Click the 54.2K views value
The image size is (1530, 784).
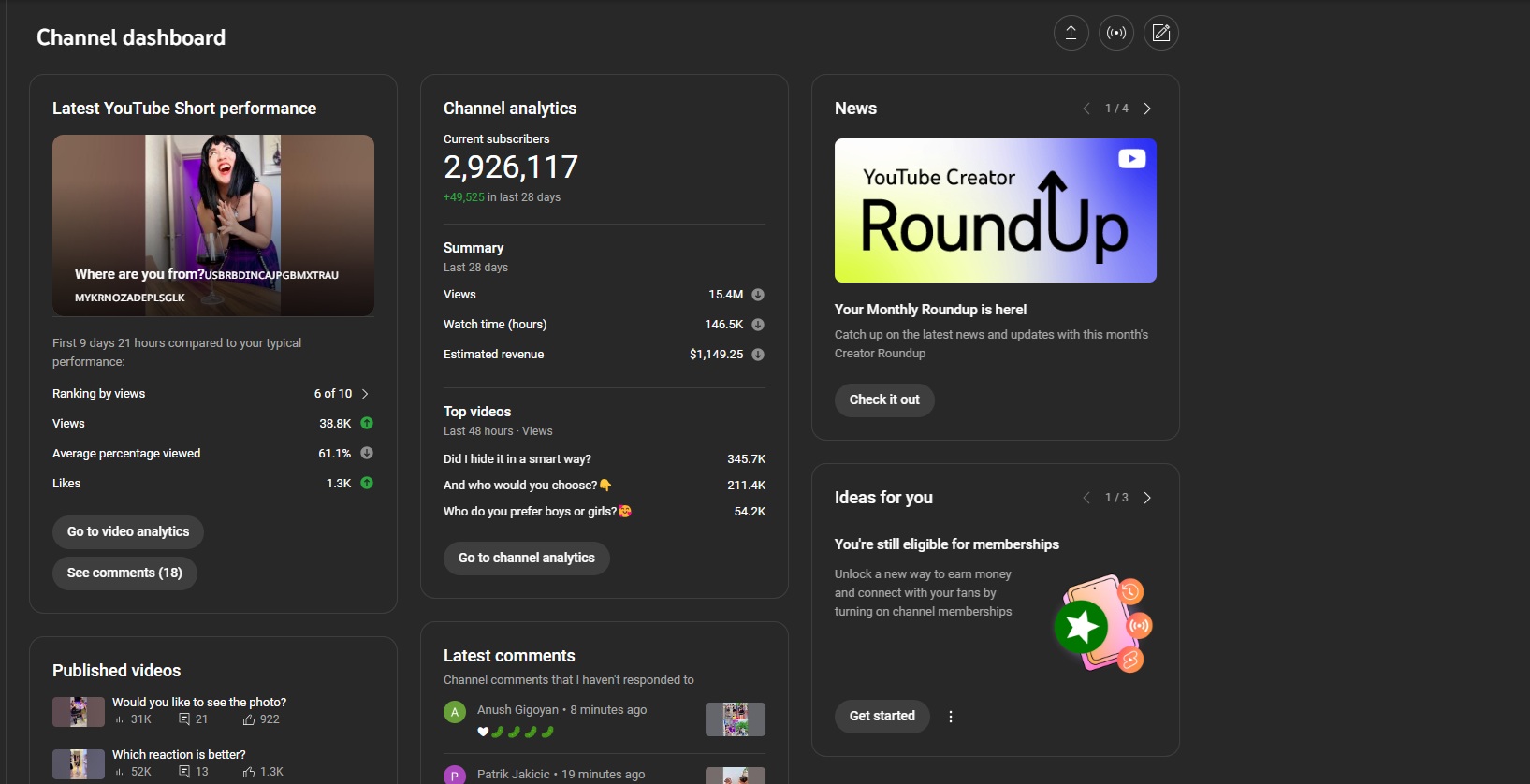tap(750, 512)
